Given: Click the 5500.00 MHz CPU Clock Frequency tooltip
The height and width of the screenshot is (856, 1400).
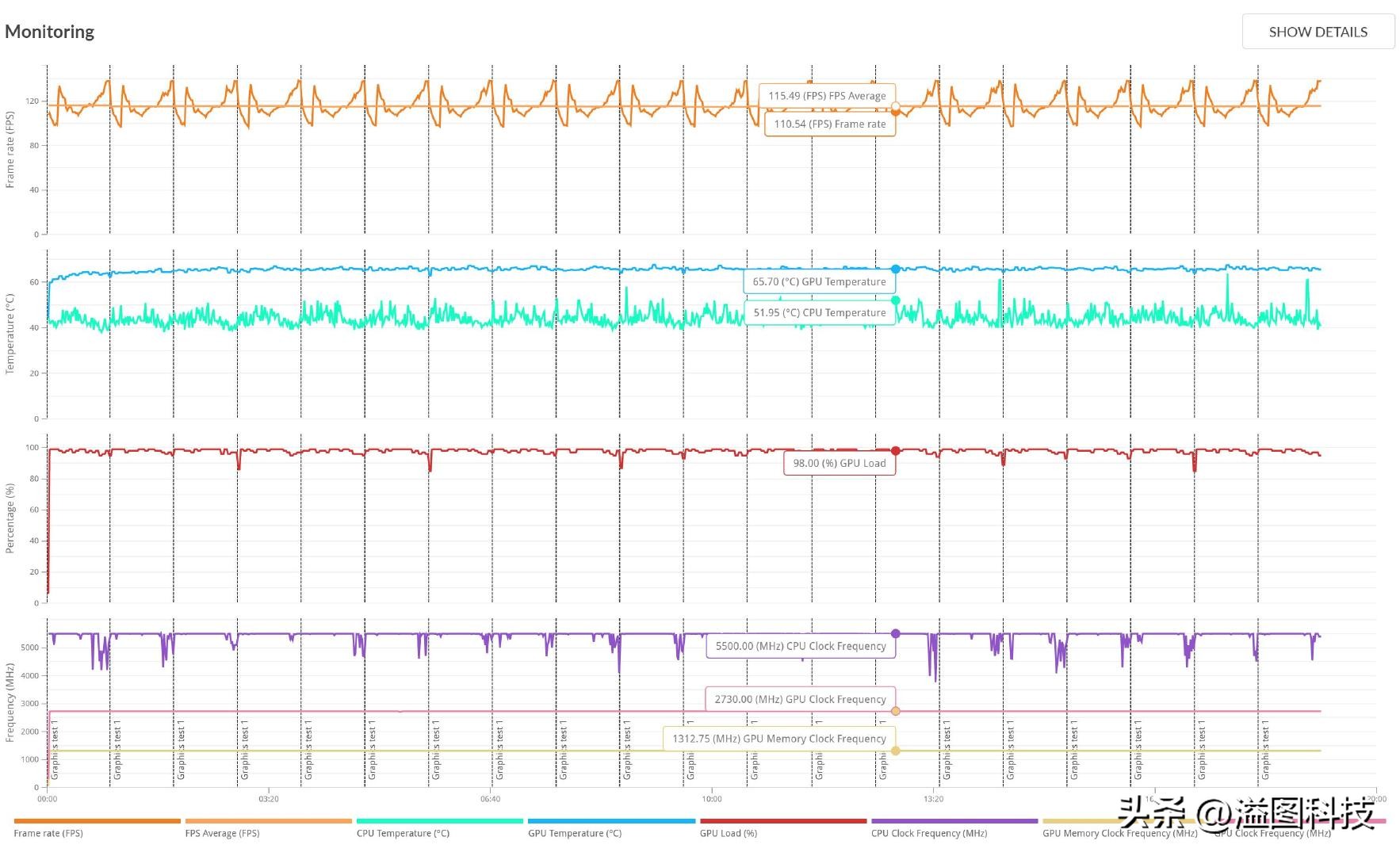Looking at the screenshot, I should (800, 646).
